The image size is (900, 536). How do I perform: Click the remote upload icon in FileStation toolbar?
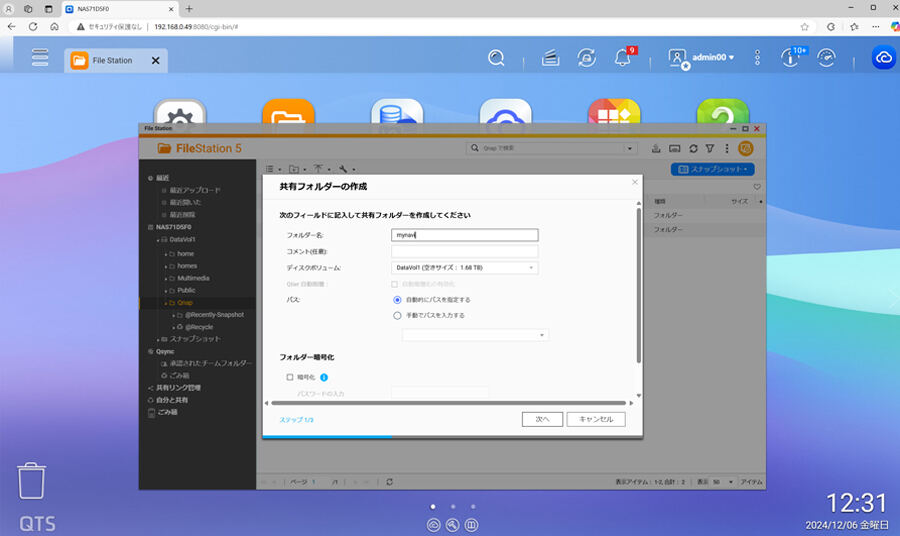pyautogui.click(x=656, y=149)
